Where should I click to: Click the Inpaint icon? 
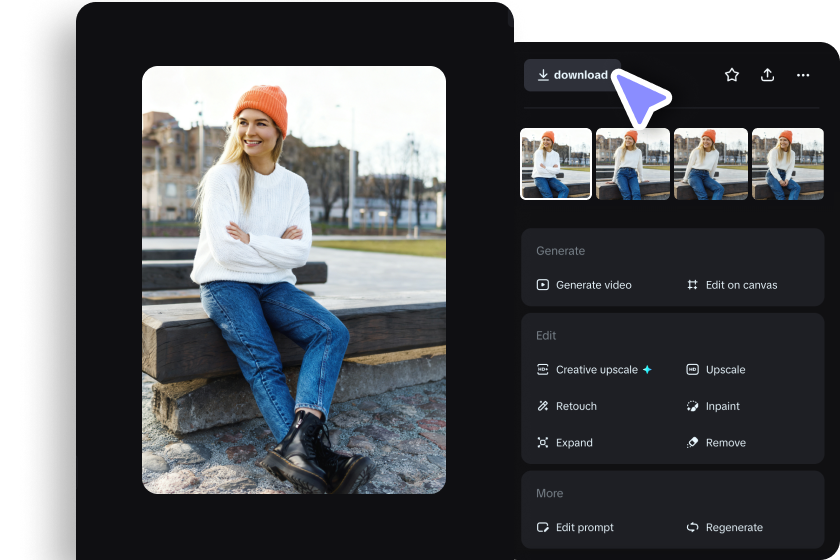[693, 406]
